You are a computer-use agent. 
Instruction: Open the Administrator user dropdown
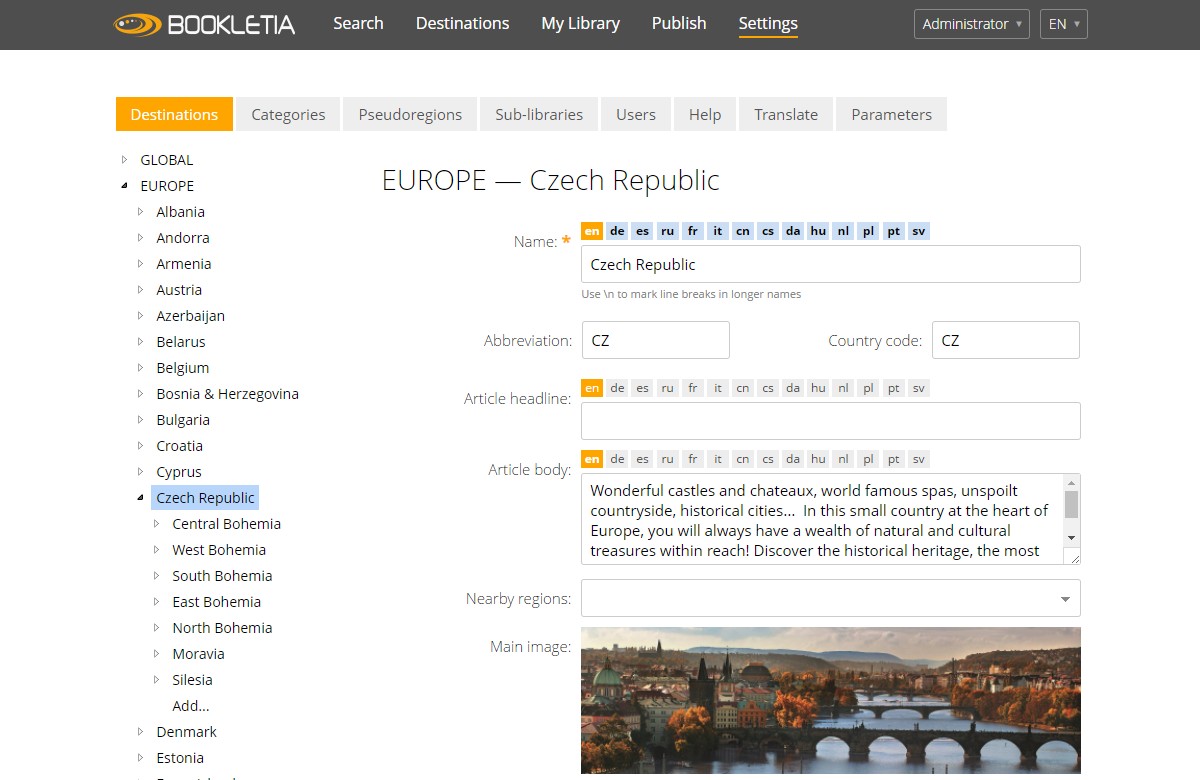[x=972, y=24]
